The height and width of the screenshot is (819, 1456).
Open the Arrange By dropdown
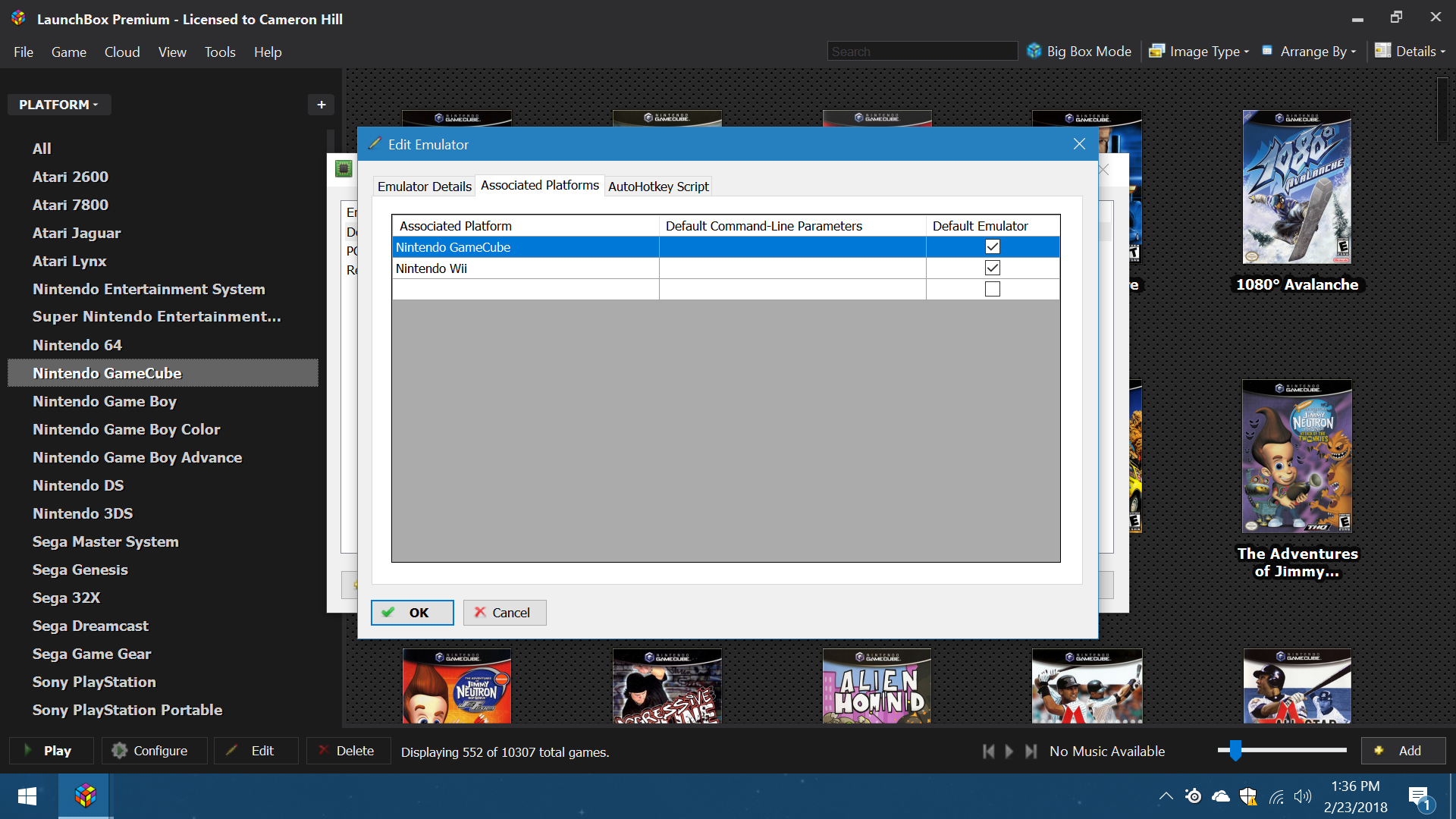pyautogui.click(x=1309, y=52)
